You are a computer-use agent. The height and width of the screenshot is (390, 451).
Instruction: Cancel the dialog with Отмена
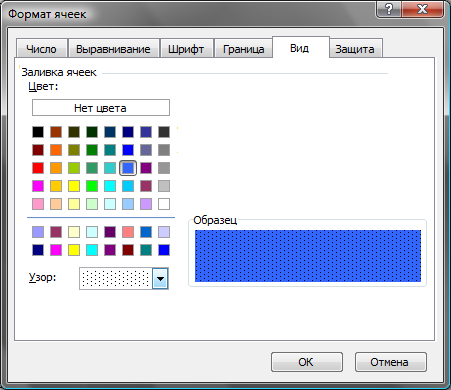(391, 362)
